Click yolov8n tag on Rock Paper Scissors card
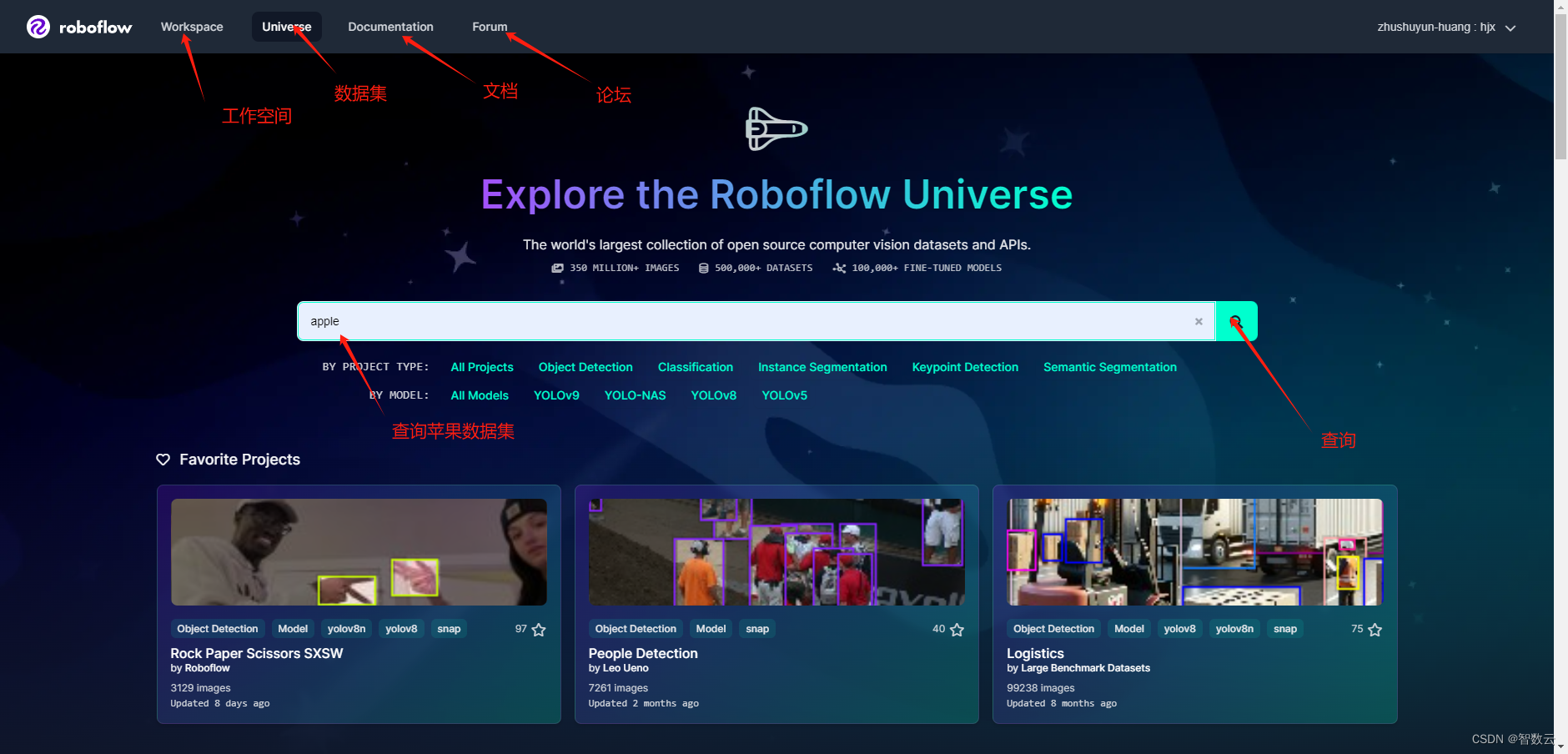Screen dimensions: 1568x754 (x=346, y=629)
